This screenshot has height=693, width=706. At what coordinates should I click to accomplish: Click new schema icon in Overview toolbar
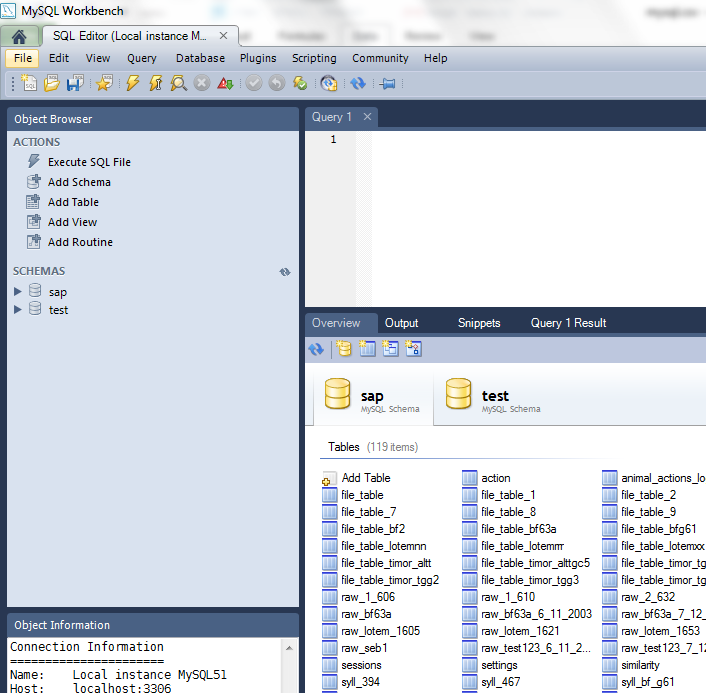344,349
